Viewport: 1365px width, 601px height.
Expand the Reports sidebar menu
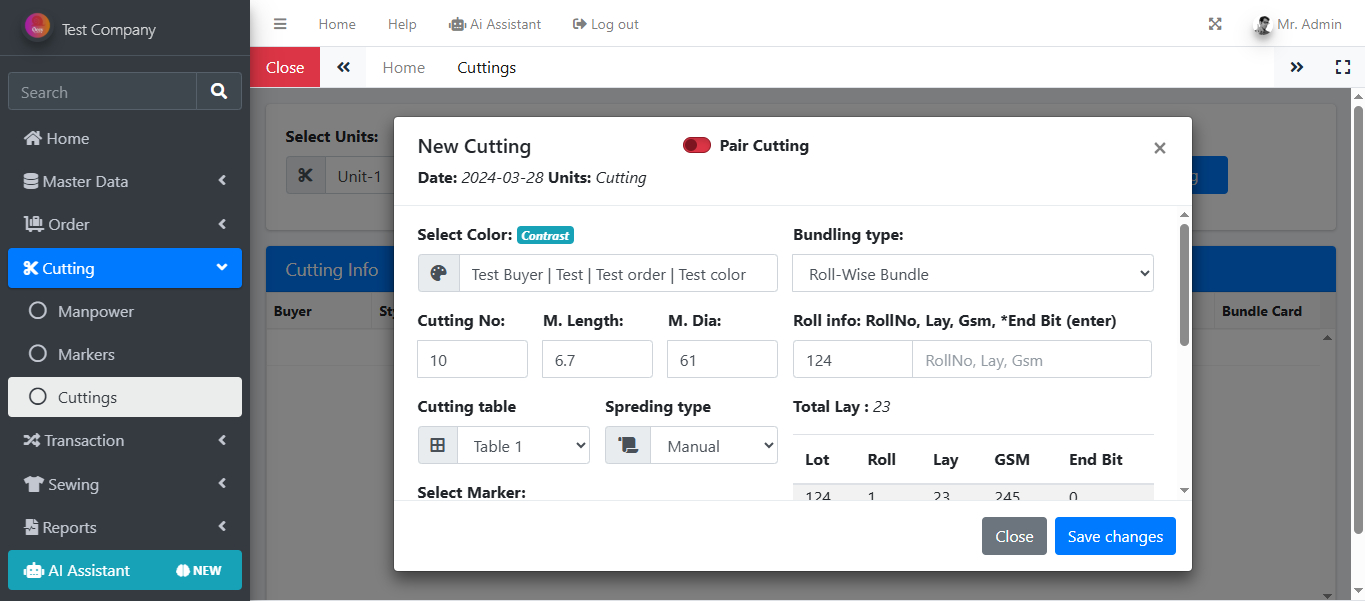coord(125,527)
